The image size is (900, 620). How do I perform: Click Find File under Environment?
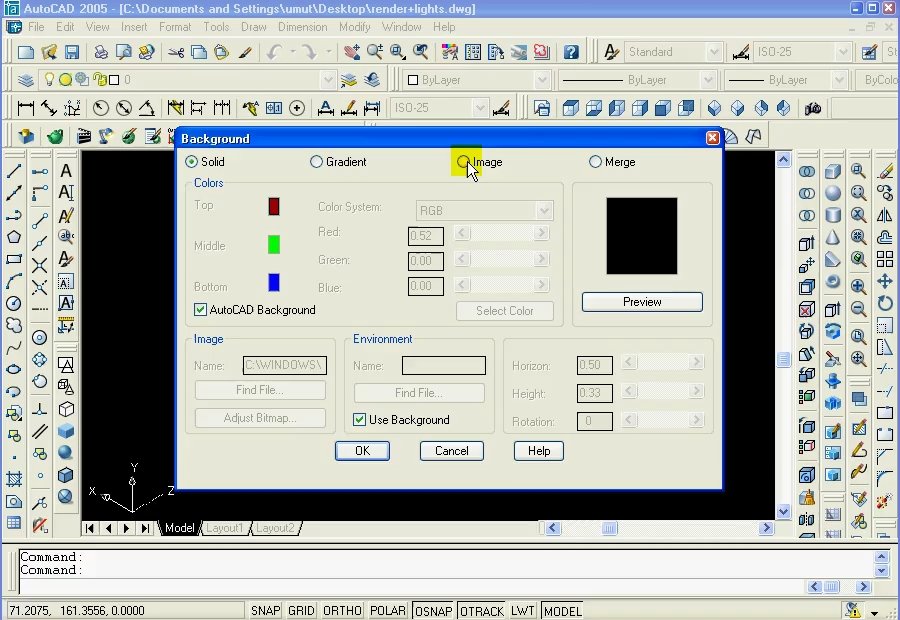(x=419, y=393)
